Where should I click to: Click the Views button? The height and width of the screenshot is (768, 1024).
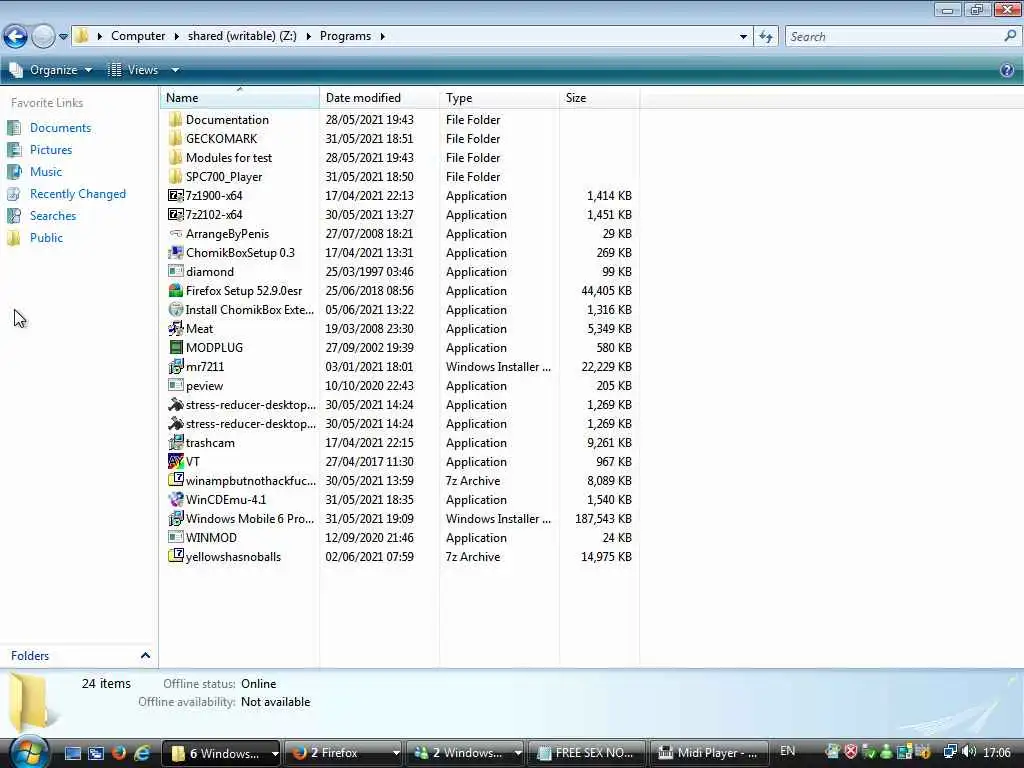pos(133,70)
